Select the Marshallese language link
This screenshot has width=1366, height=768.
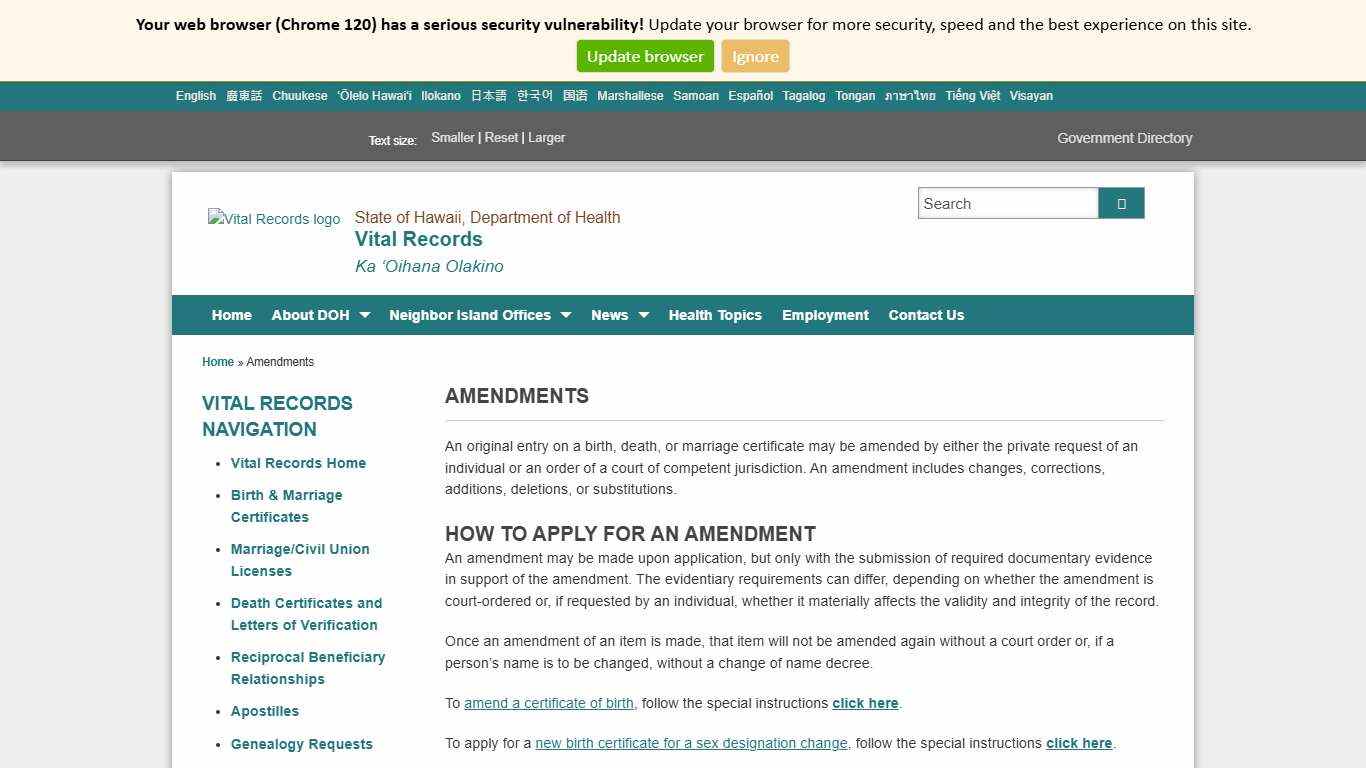pyautogui.click(x=630, y=95)
